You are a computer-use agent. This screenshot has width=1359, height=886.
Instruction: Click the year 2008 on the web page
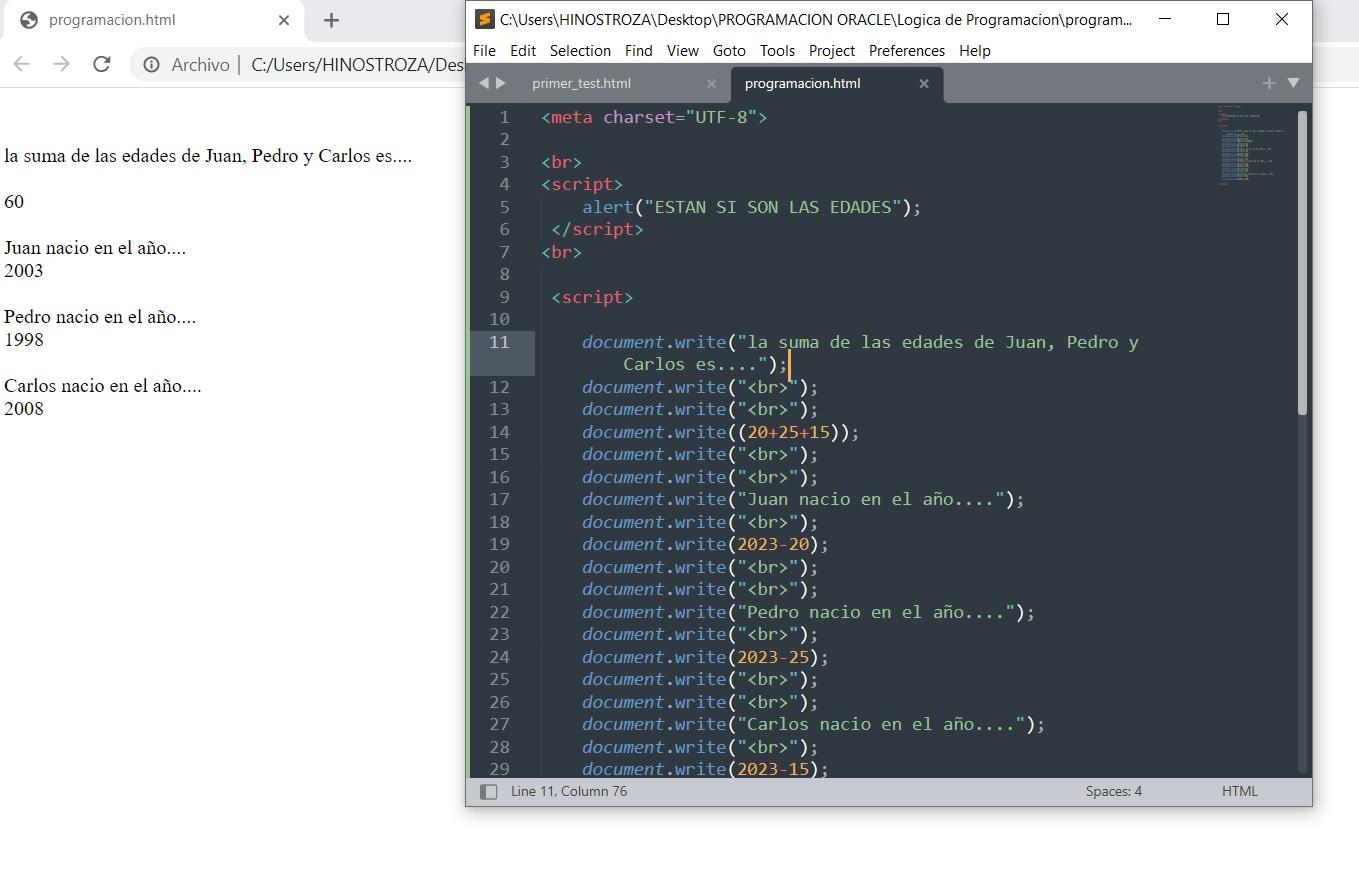coord(24,408)
